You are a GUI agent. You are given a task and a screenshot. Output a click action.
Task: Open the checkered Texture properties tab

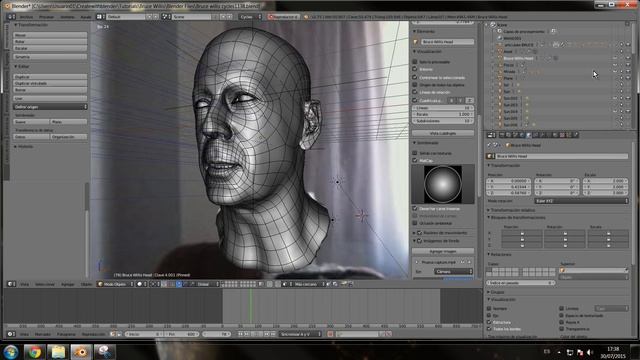coord(562,135)
